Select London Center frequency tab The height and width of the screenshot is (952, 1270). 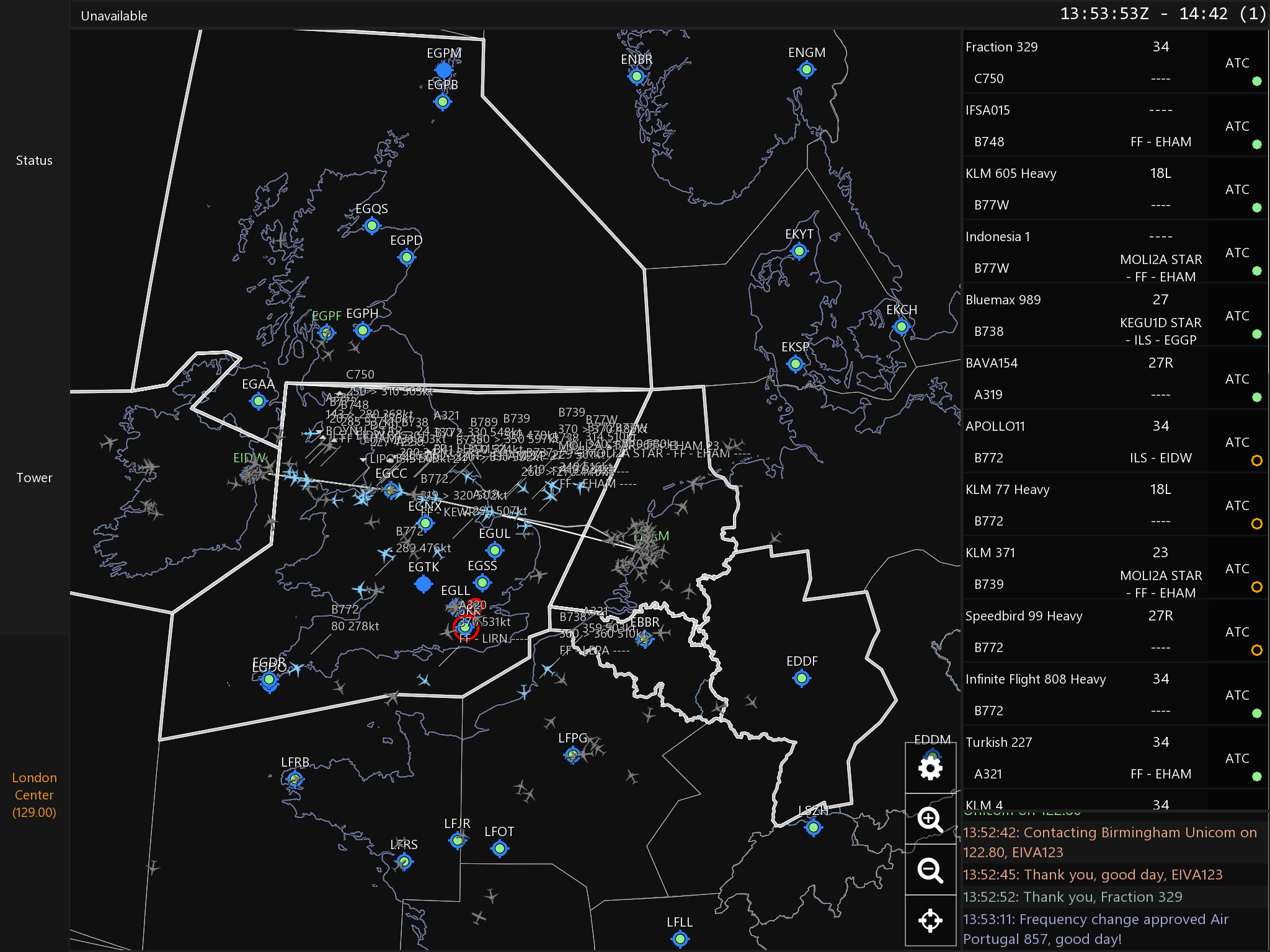[34, 795]
